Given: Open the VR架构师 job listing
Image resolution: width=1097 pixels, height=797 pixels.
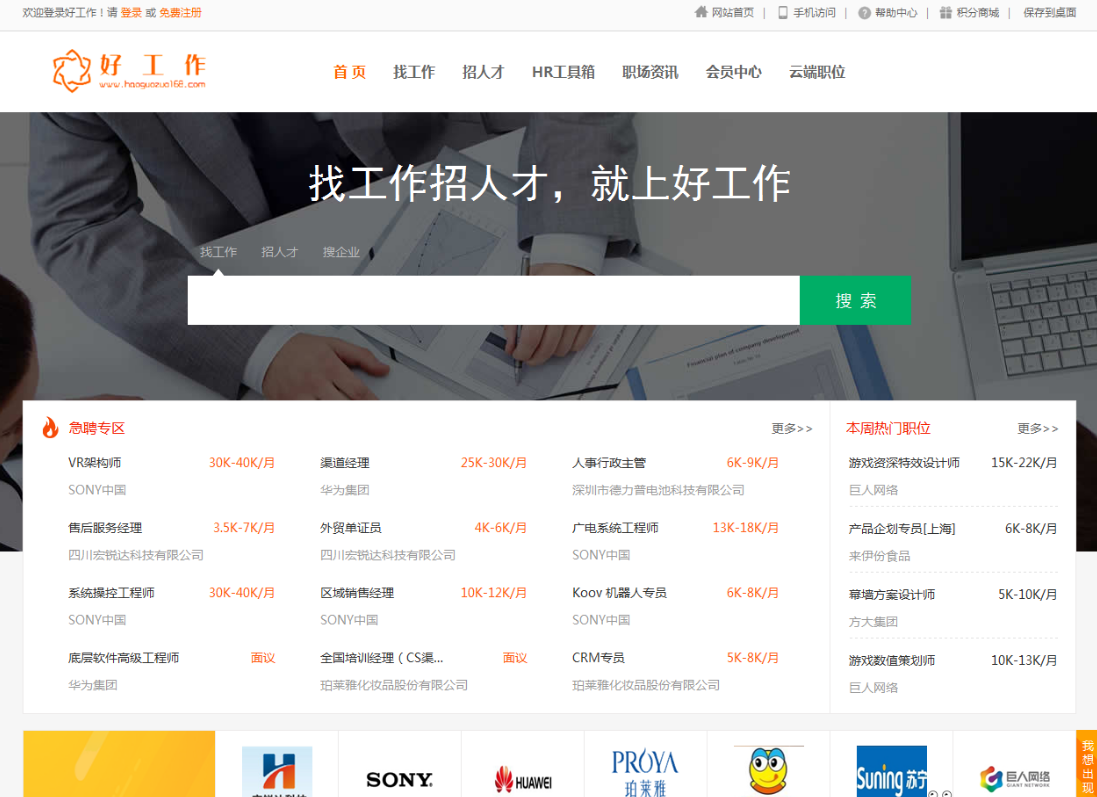Looking at the screenshot, I should (x=95, y=463).
